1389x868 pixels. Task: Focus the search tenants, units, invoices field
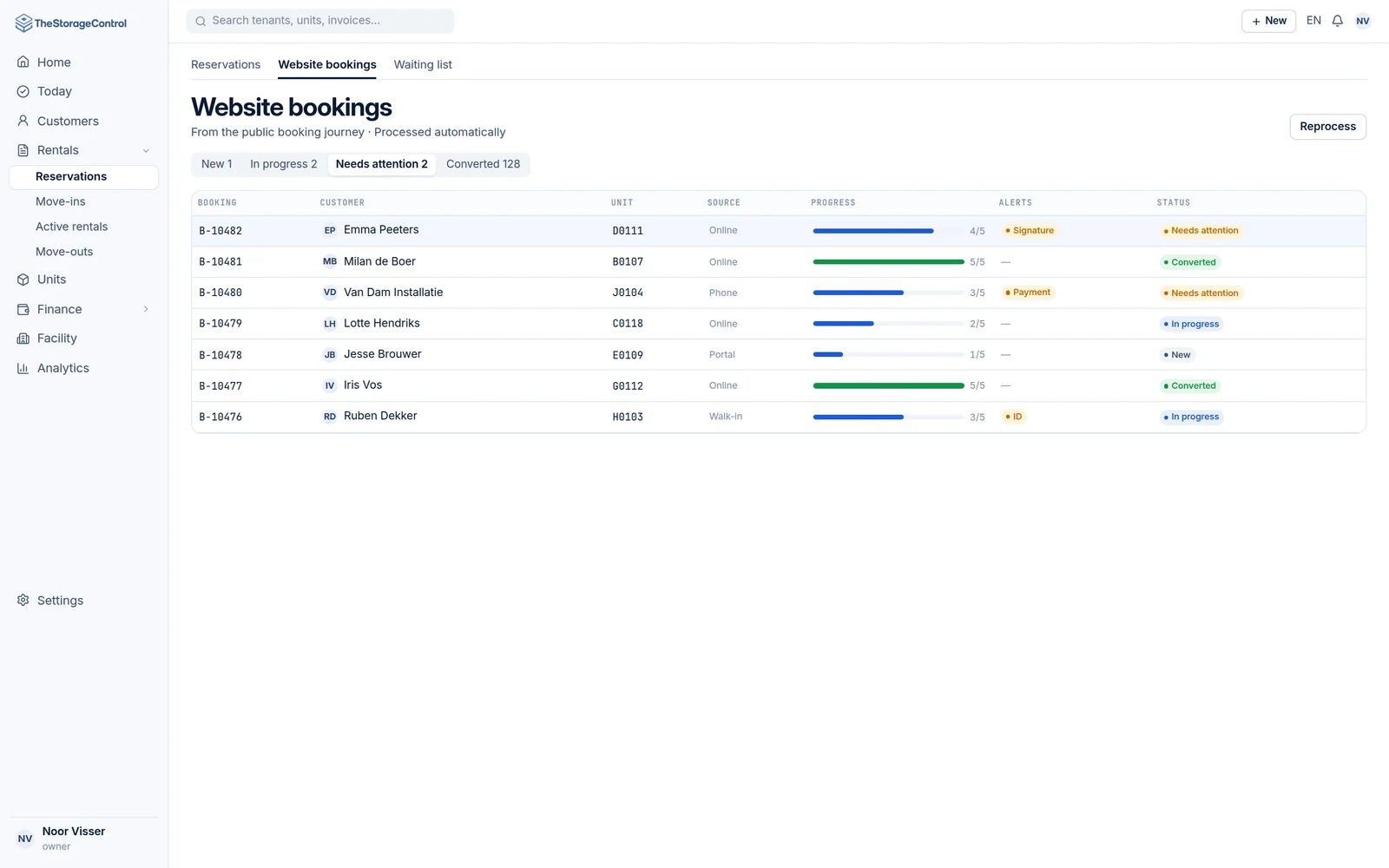coord(320,21)
